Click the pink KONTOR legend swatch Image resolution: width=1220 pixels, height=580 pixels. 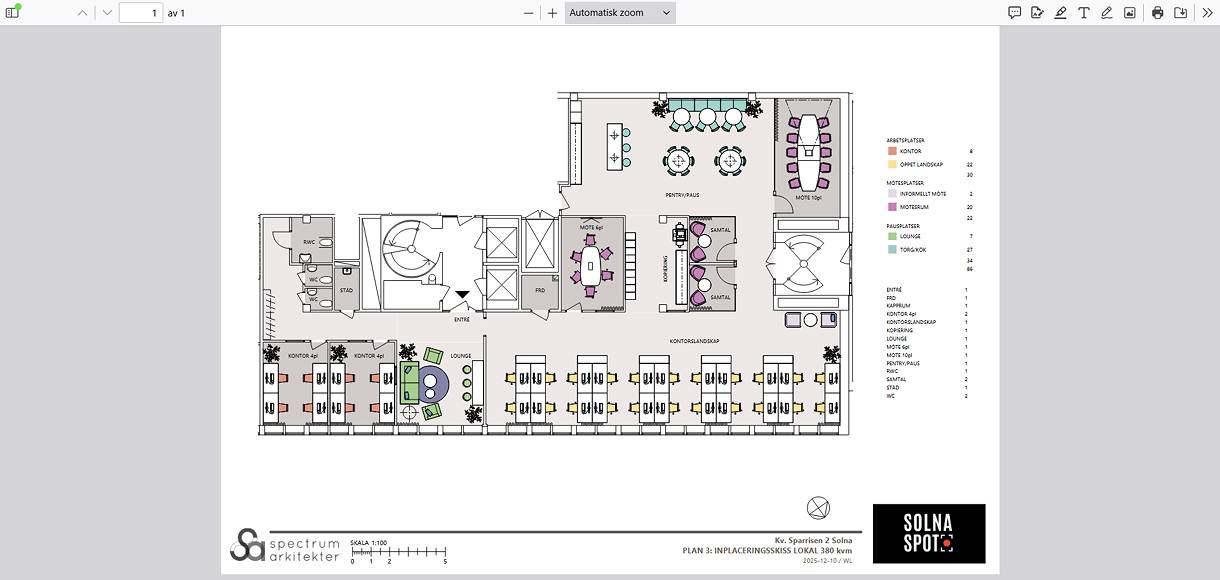pos(891,151)
